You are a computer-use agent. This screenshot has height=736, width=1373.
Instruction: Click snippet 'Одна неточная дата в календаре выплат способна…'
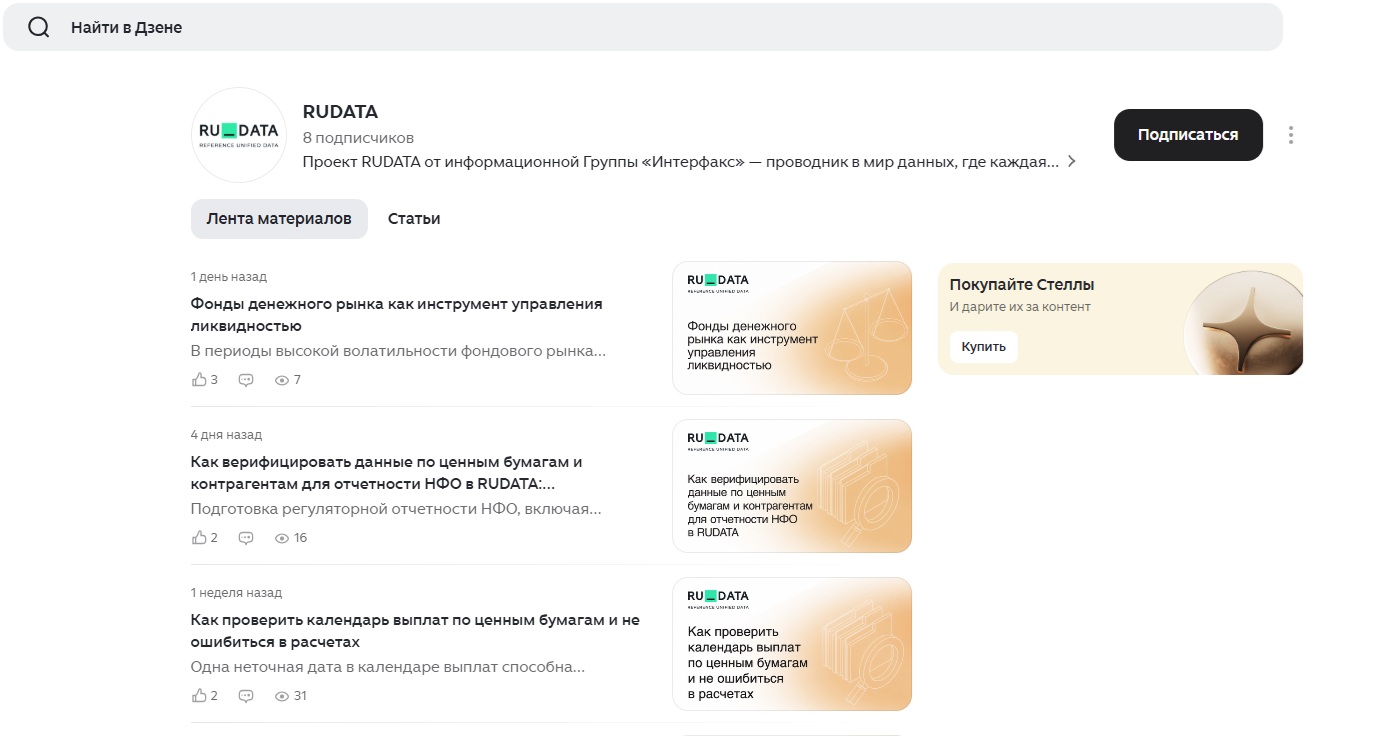click(x=388, y=667)
